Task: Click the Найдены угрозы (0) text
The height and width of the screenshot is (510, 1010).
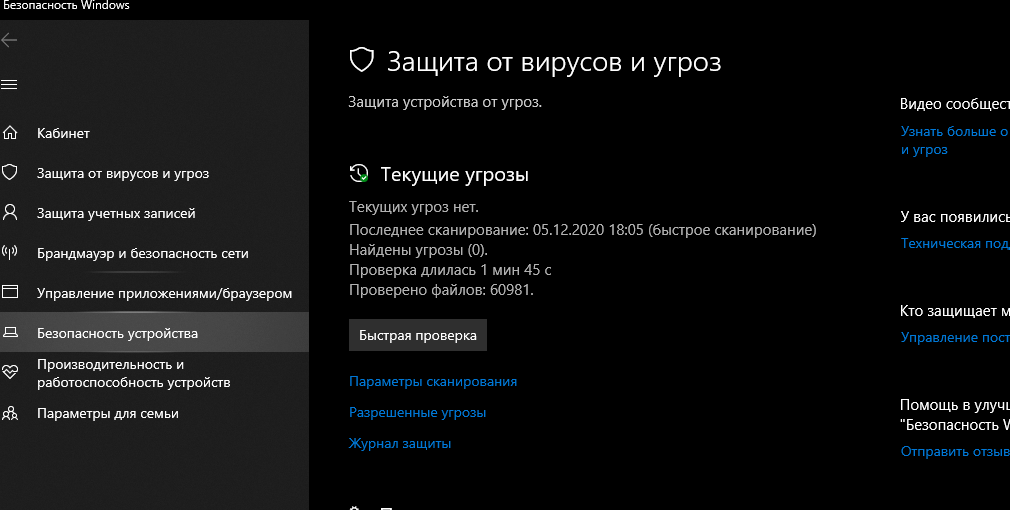Action: 418,250
